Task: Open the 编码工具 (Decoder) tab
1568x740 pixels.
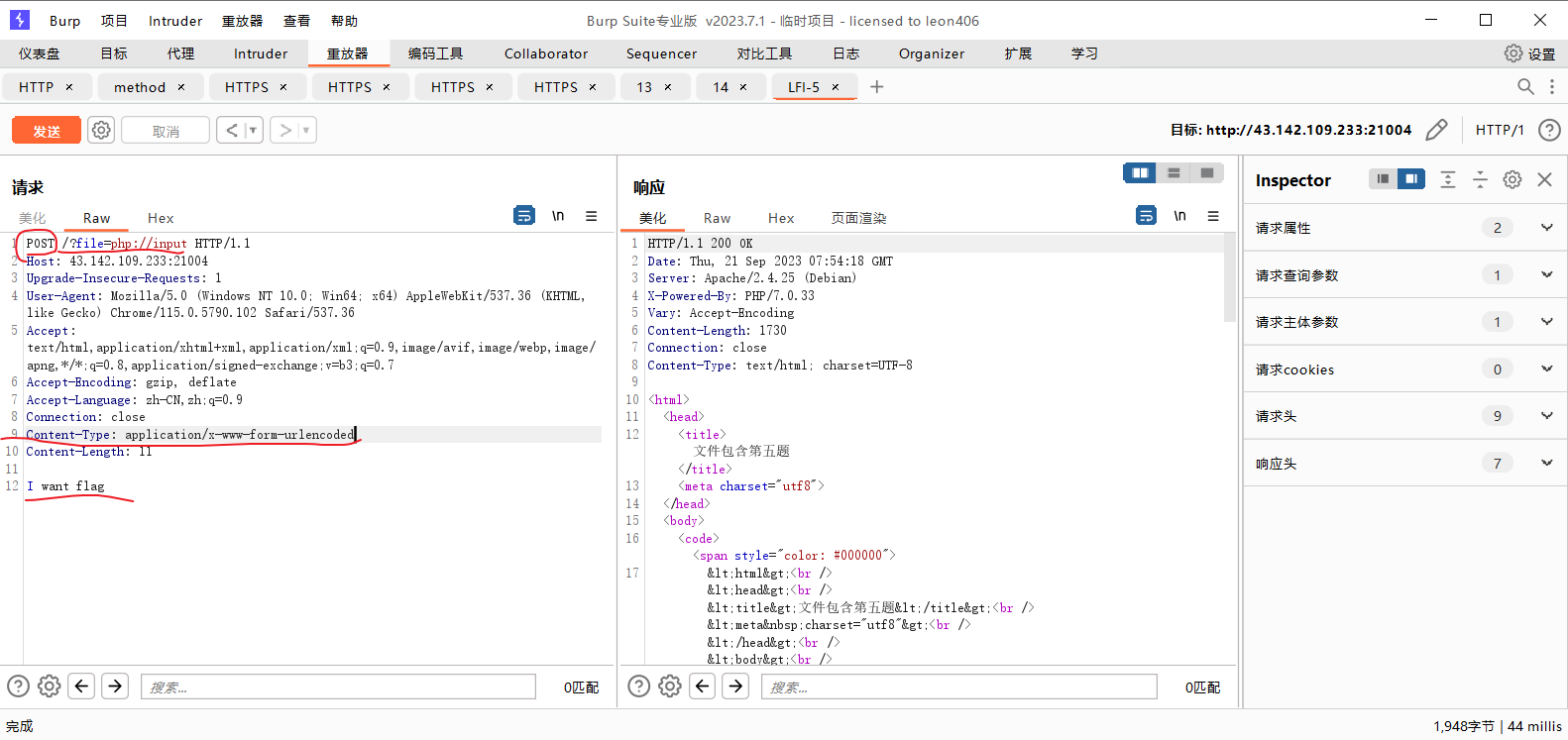Action: pyautogui.click(x=436, y=53)
